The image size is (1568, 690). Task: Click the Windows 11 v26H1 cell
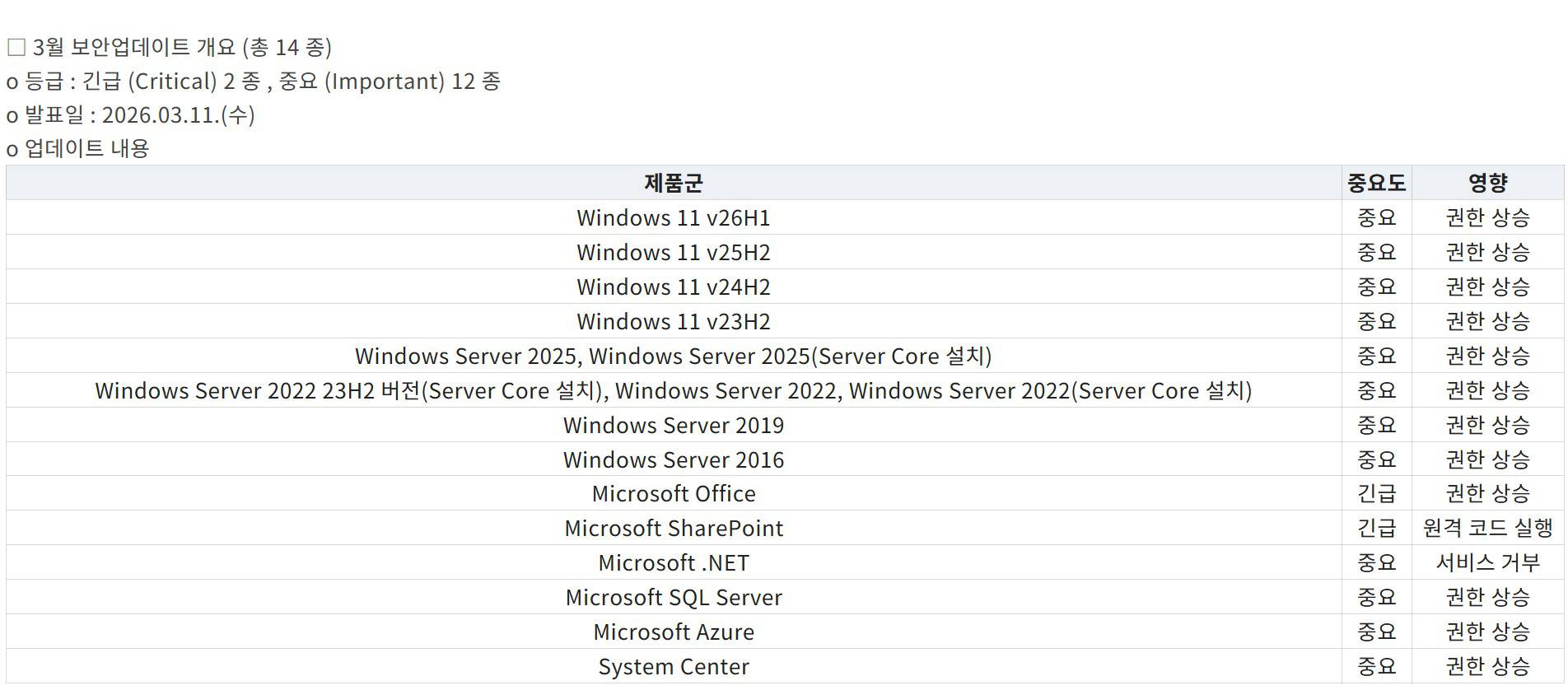click(673, 218)
